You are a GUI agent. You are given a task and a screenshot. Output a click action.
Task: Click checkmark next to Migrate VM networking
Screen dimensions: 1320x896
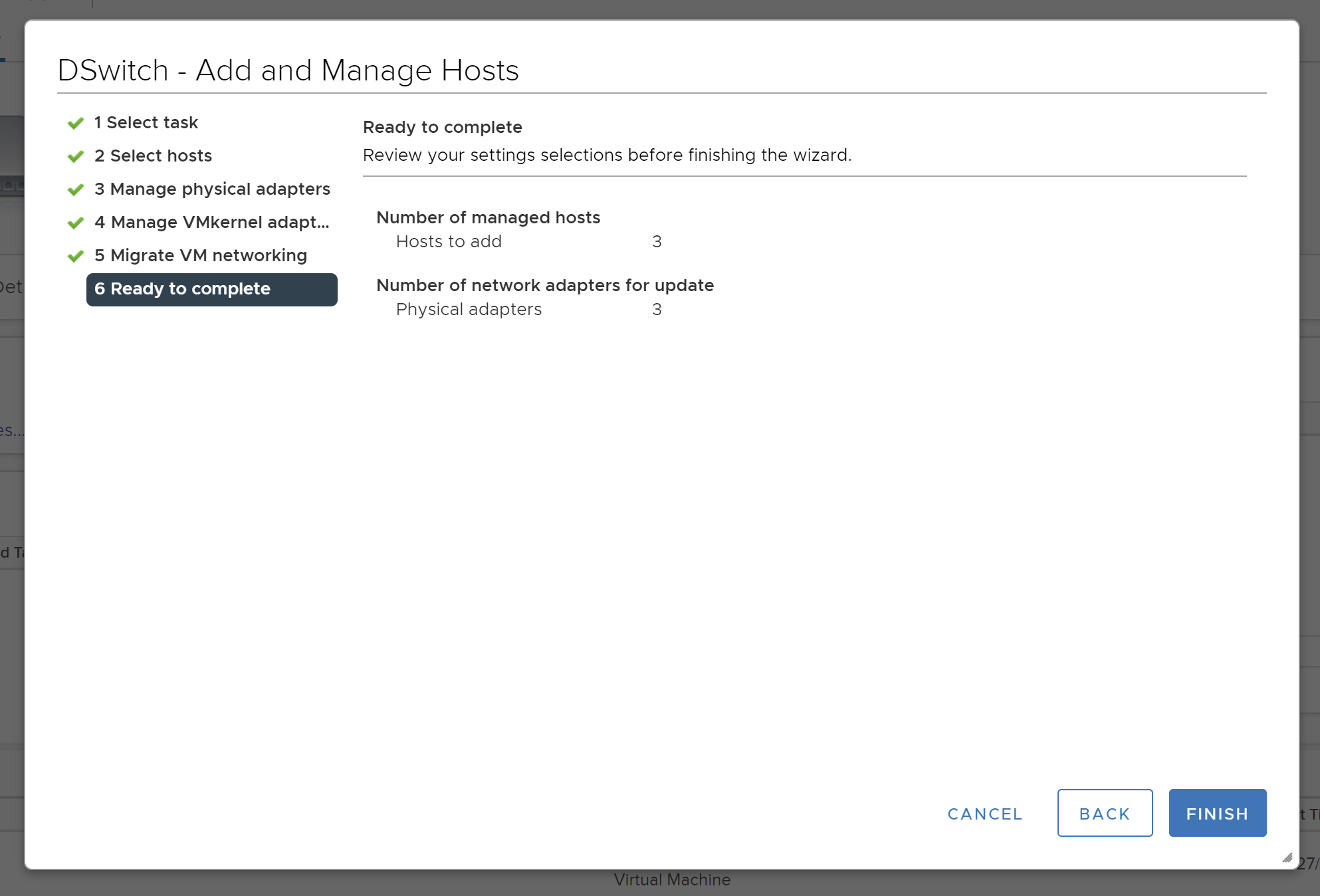76,256
